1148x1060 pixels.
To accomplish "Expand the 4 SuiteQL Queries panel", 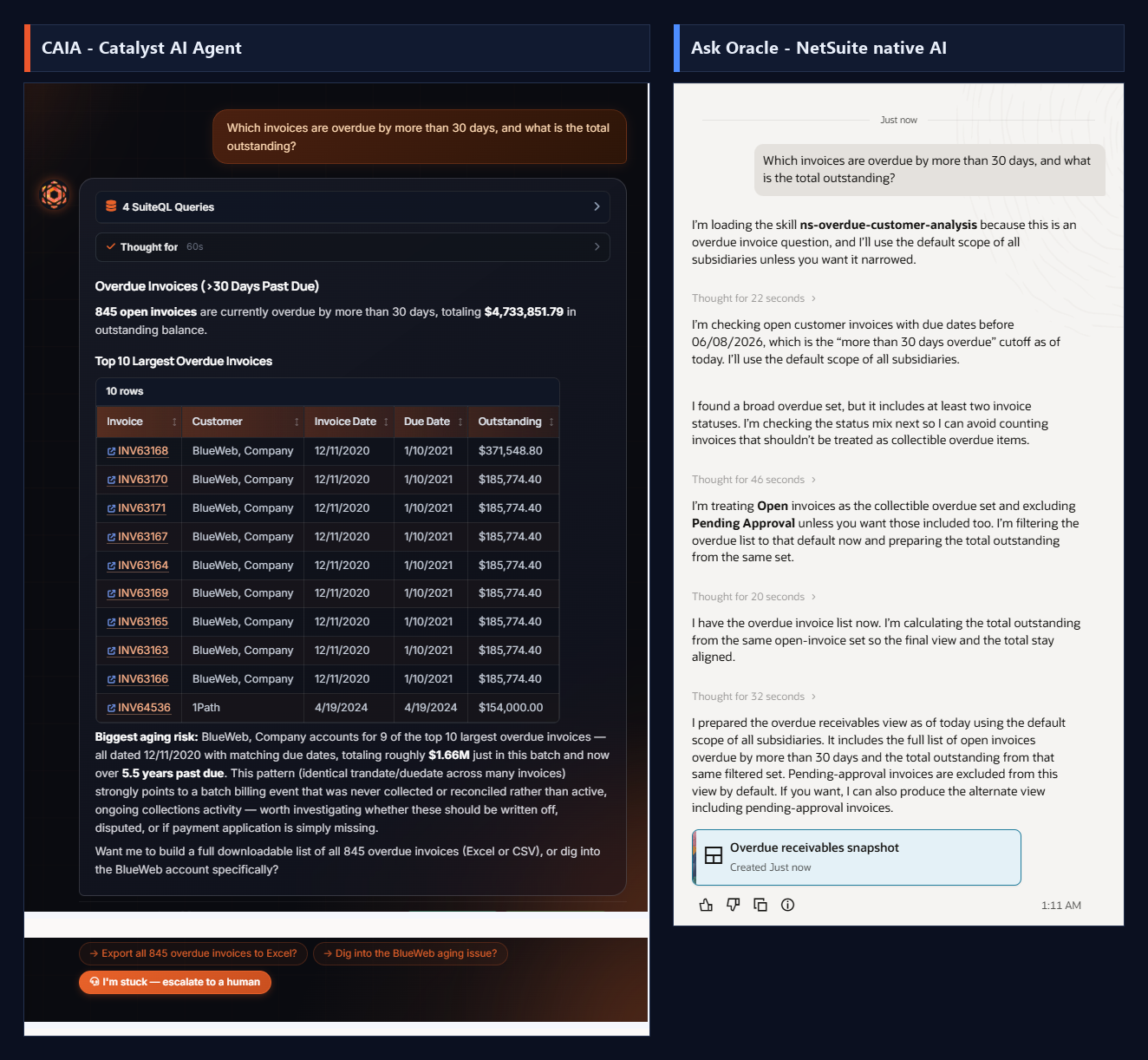I will click(352, 206).
